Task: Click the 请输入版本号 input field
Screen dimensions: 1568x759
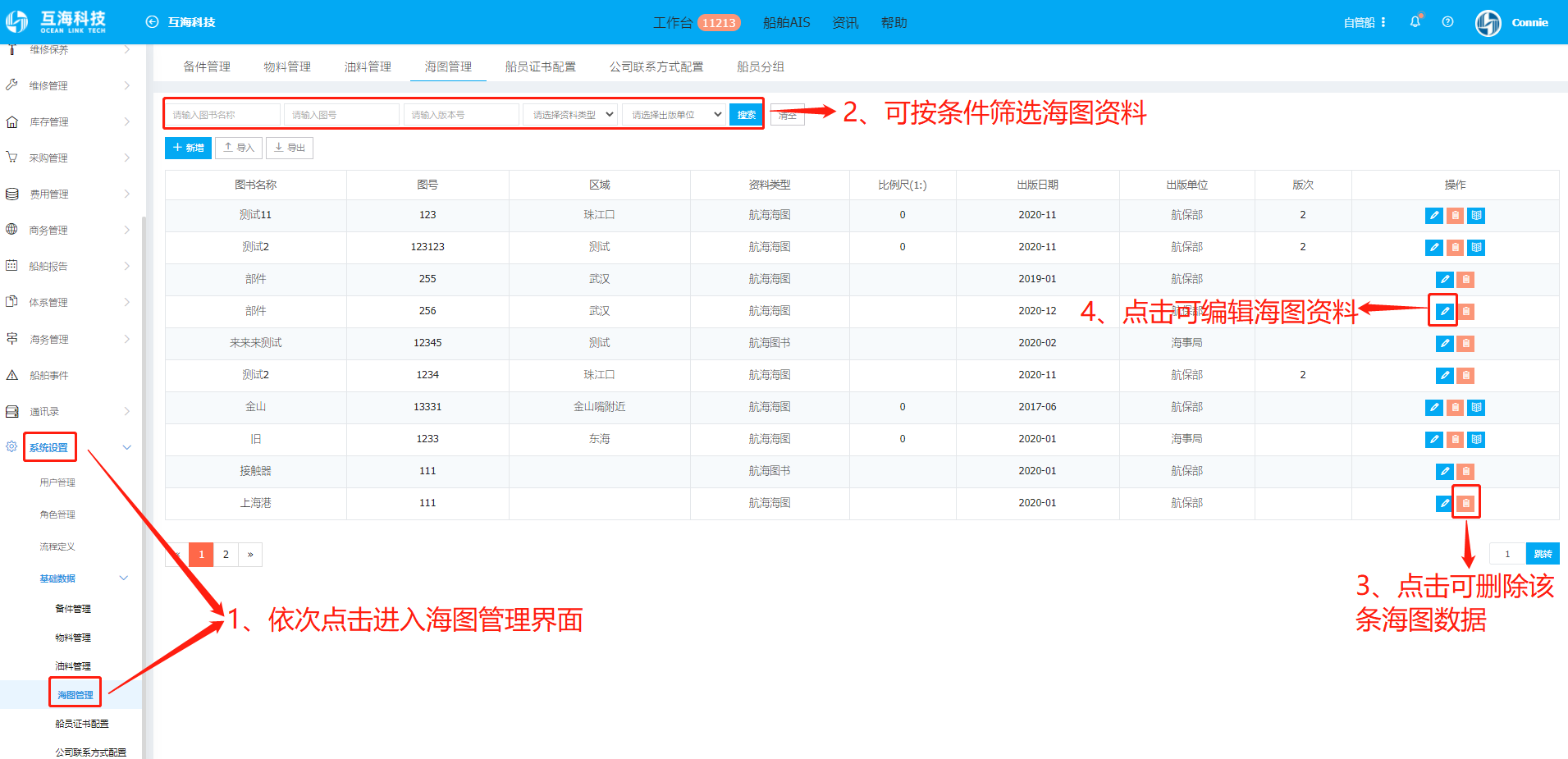Action: pos(461,115)
